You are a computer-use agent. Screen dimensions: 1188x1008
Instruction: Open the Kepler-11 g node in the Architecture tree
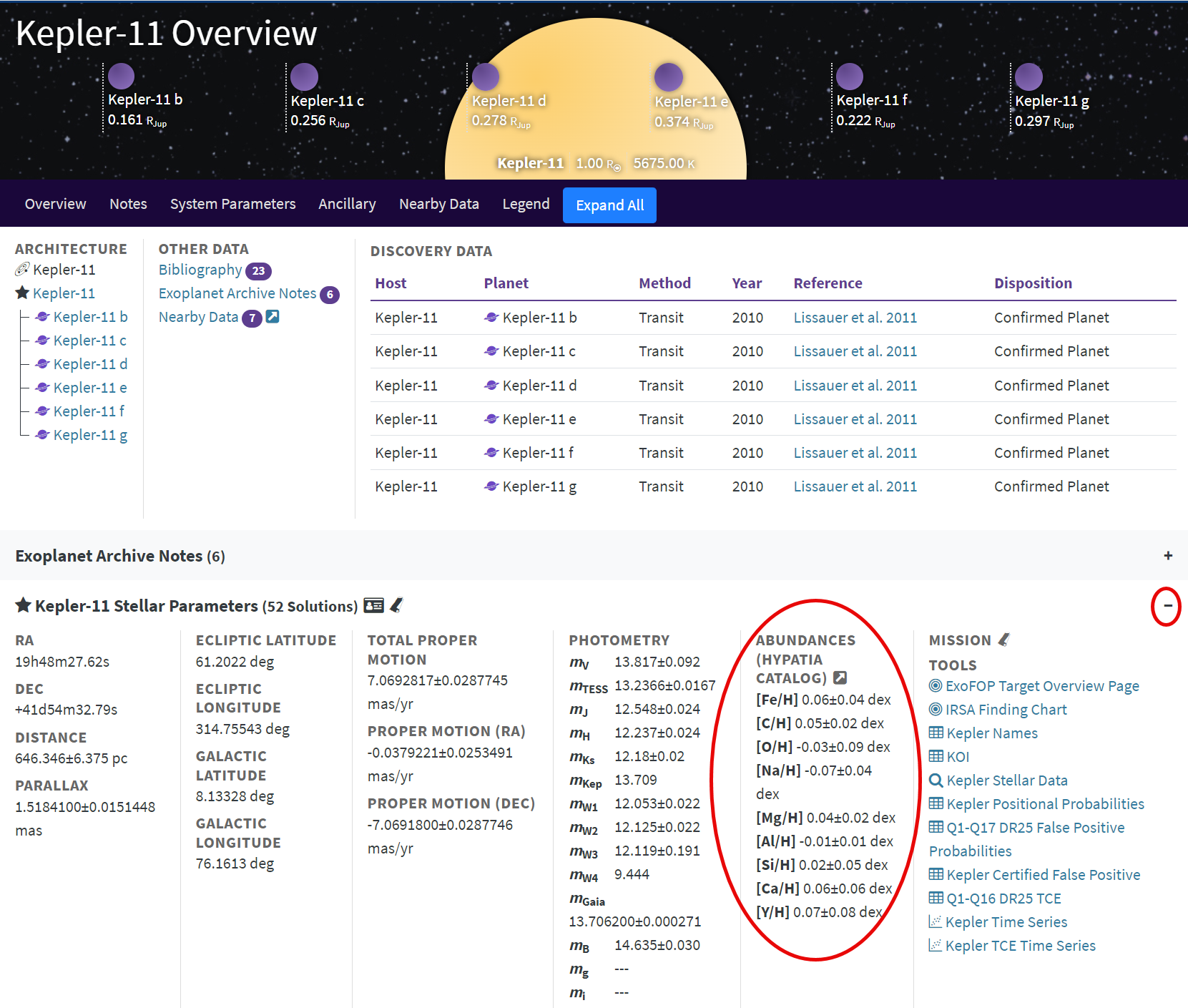click(90, 434)
